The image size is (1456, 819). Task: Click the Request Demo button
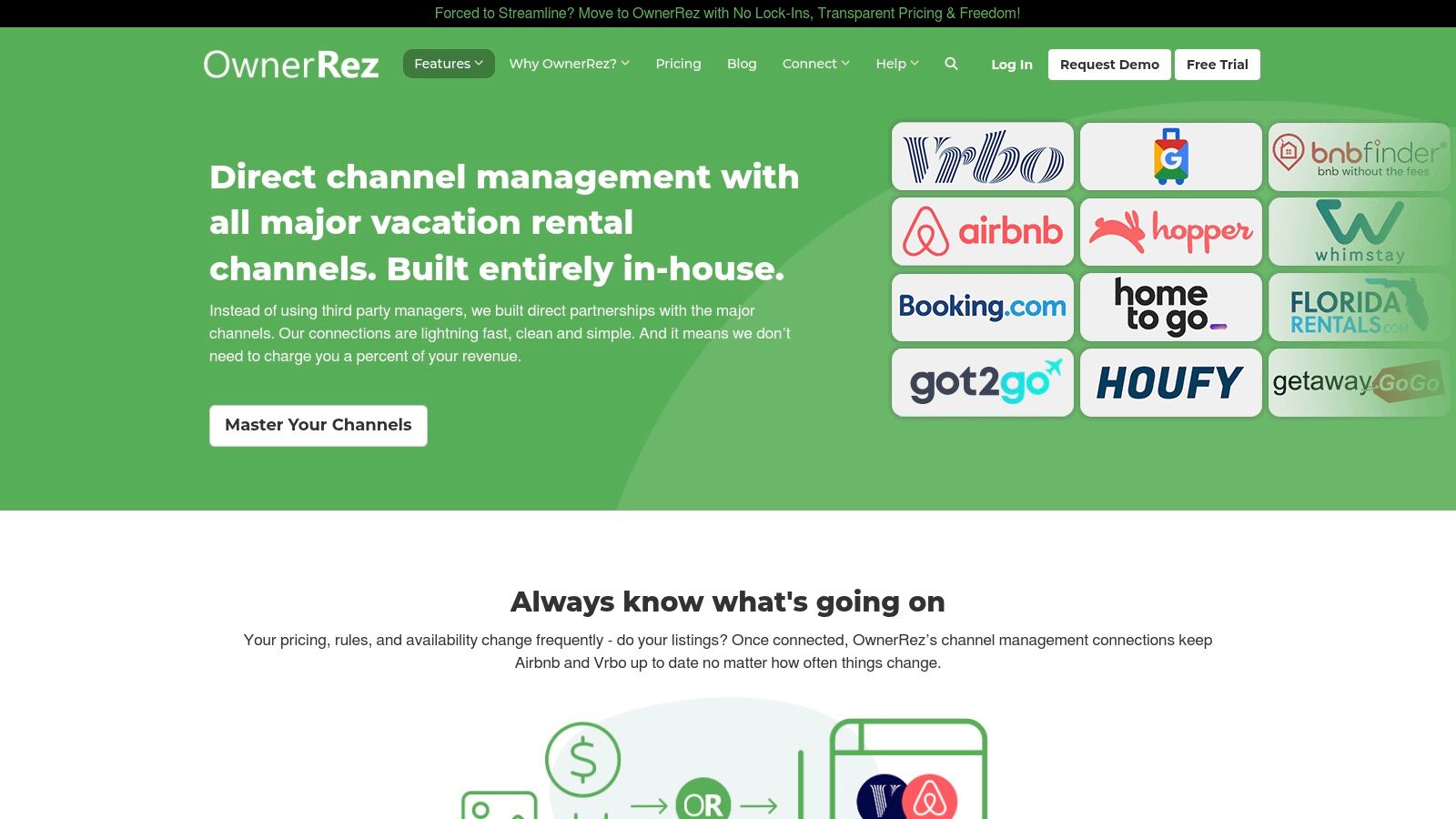1109,65
